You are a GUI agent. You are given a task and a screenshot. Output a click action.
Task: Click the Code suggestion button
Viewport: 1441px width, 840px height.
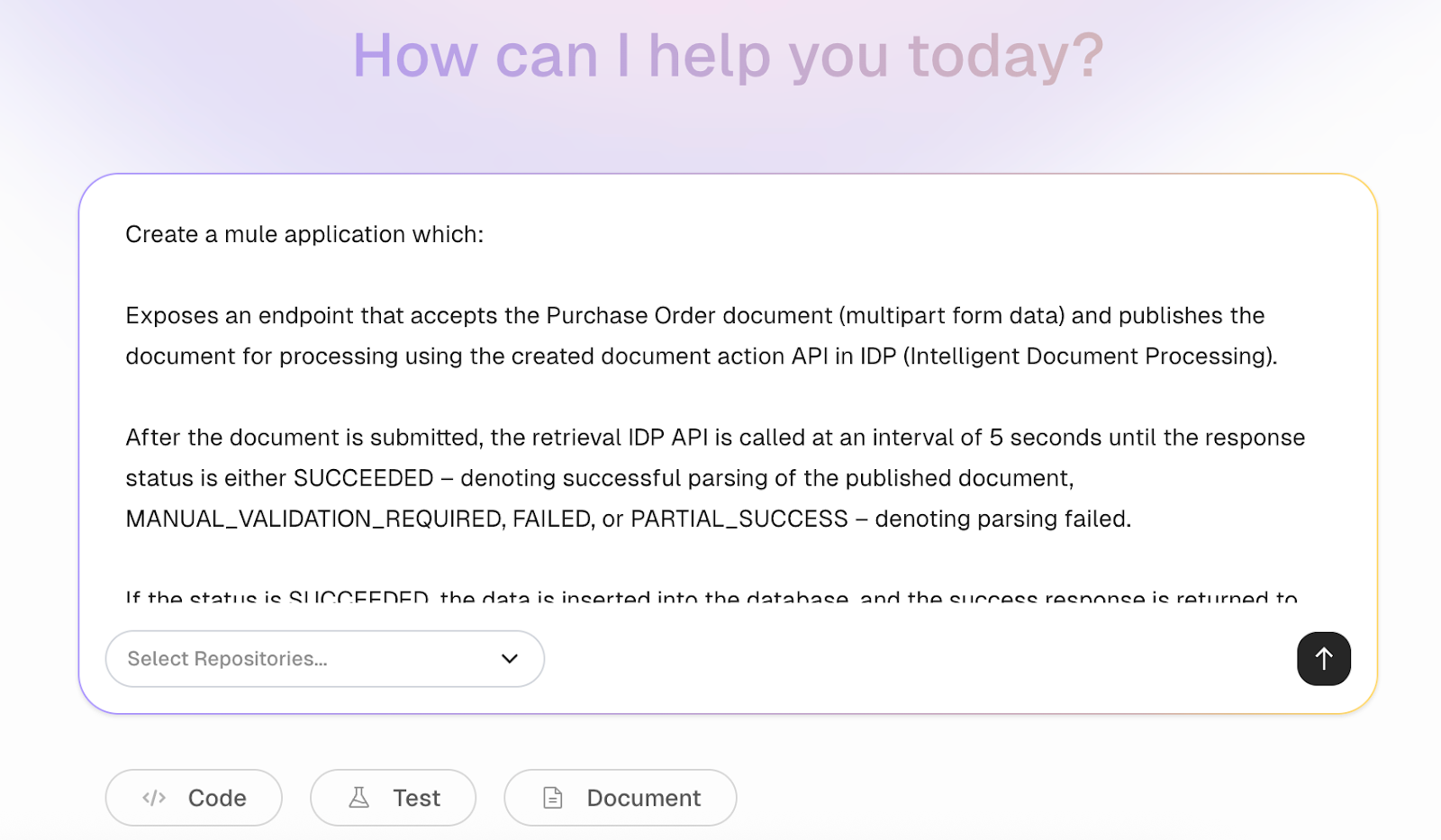pyautogui.click(x=193, y=798)
